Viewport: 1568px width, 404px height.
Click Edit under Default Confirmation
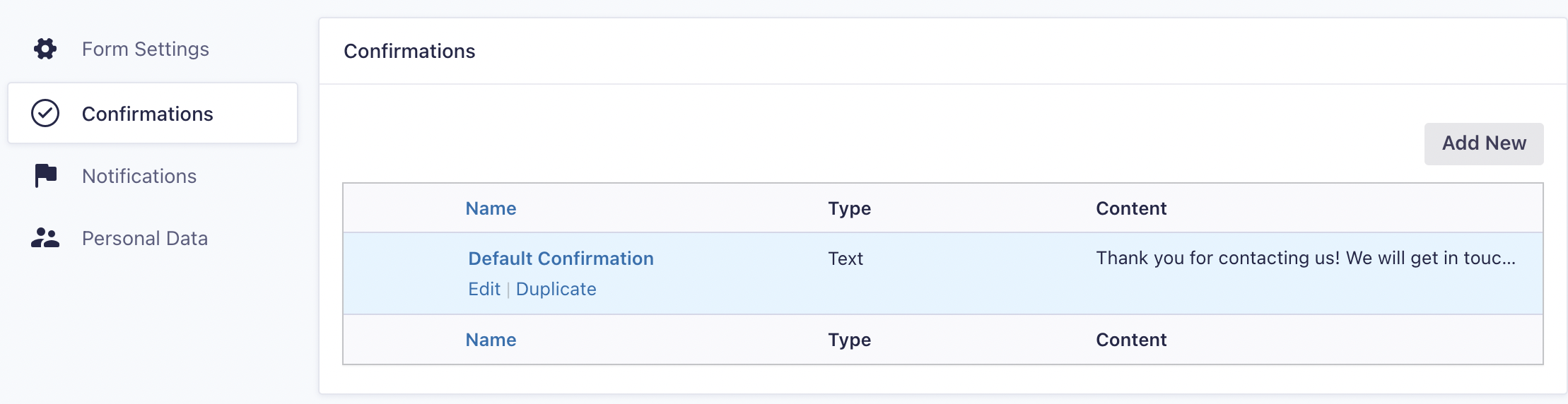click(484, 289)
